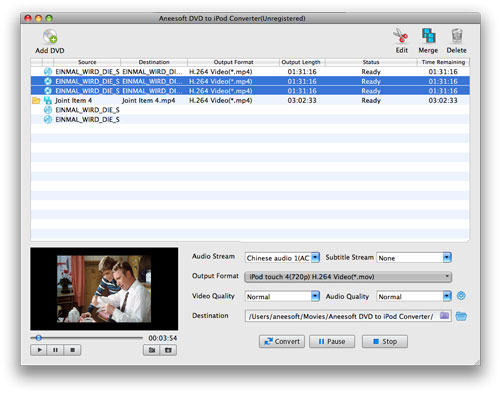Open the snapshot folder button

point(168,350)
